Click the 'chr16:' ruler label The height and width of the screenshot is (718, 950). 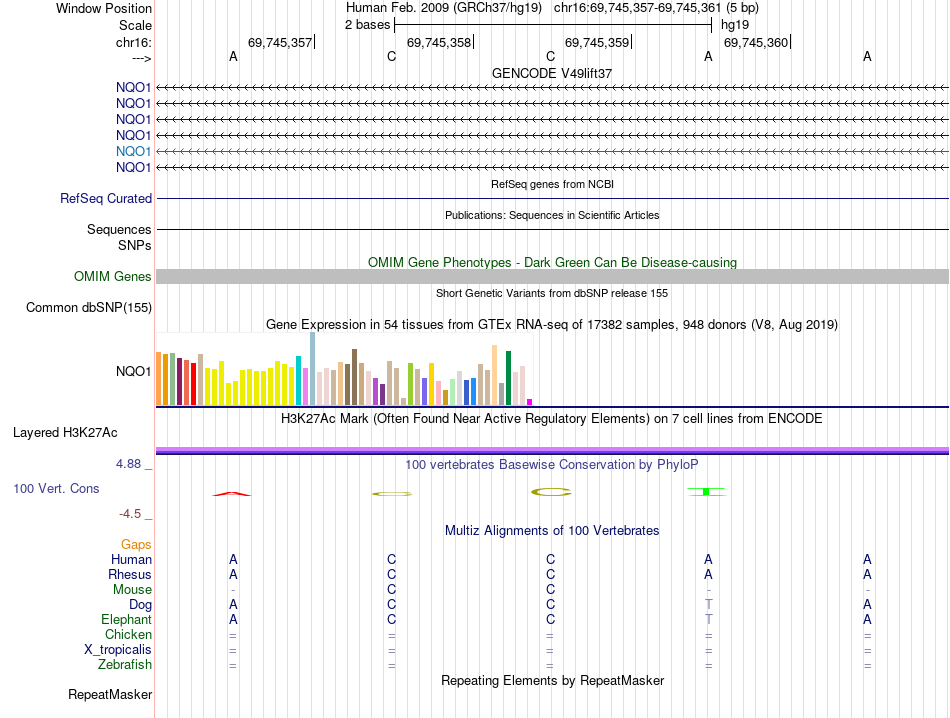click(x=134, y=42)
